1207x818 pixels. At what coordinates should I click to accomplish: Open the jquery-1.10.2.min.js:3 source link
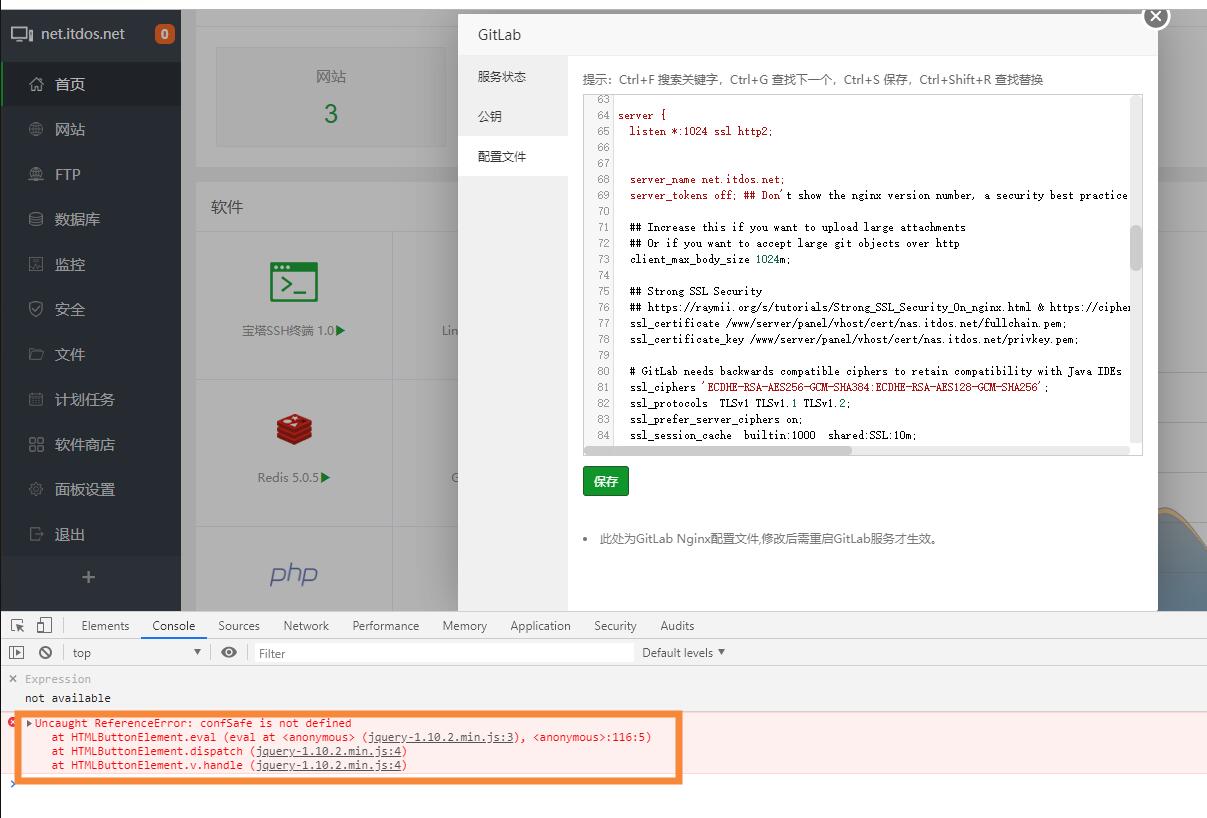point(439,737)
